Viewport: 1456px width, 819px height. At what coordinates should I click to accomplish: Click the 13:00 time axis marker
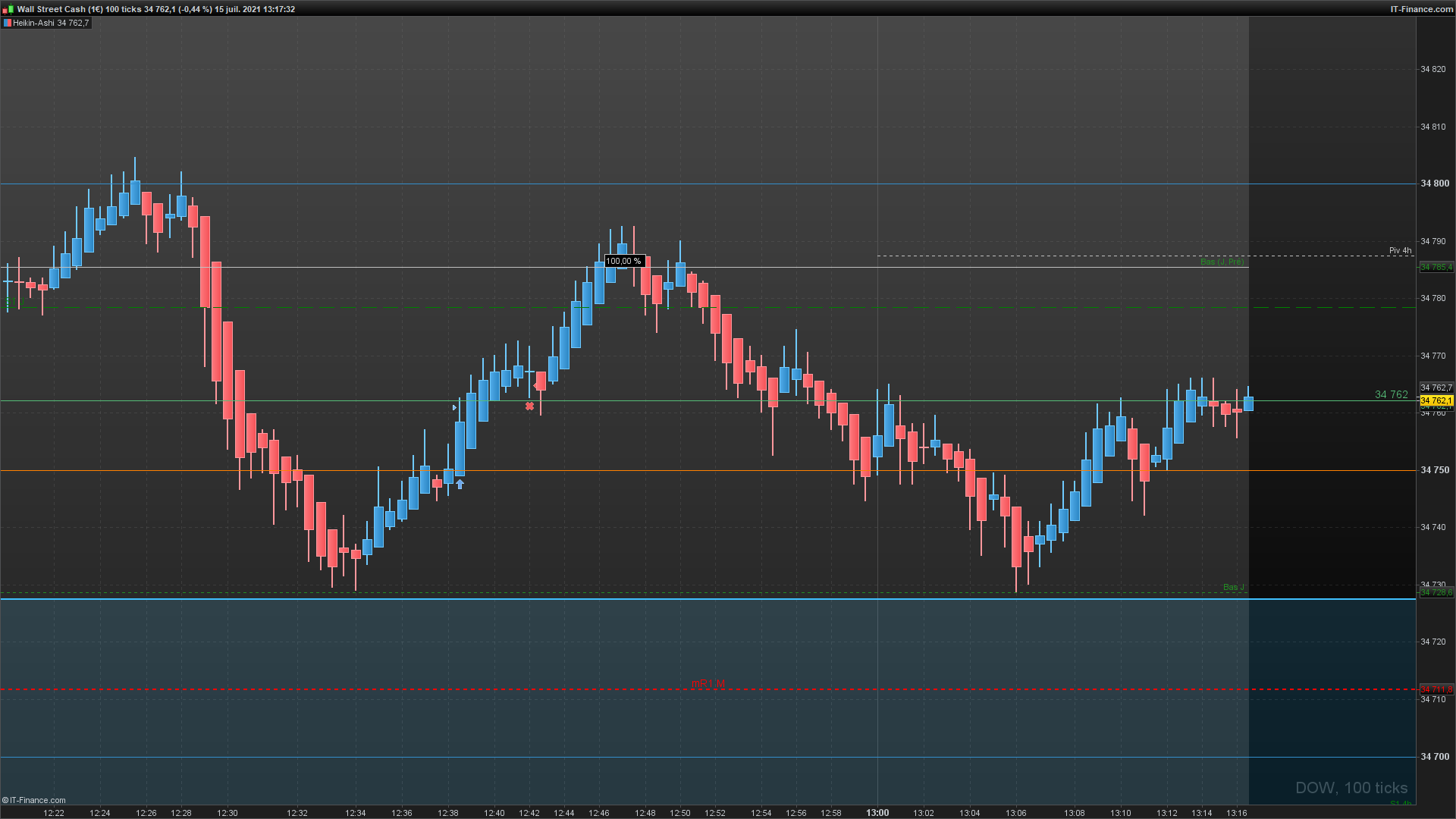877,813
